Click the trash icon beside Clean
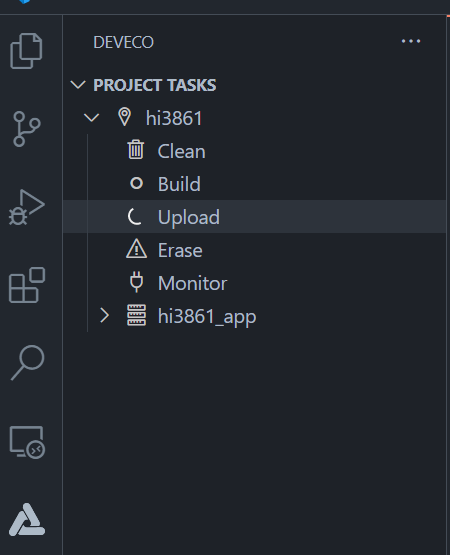This screenshot has height=555, width=450. [136, 150]
